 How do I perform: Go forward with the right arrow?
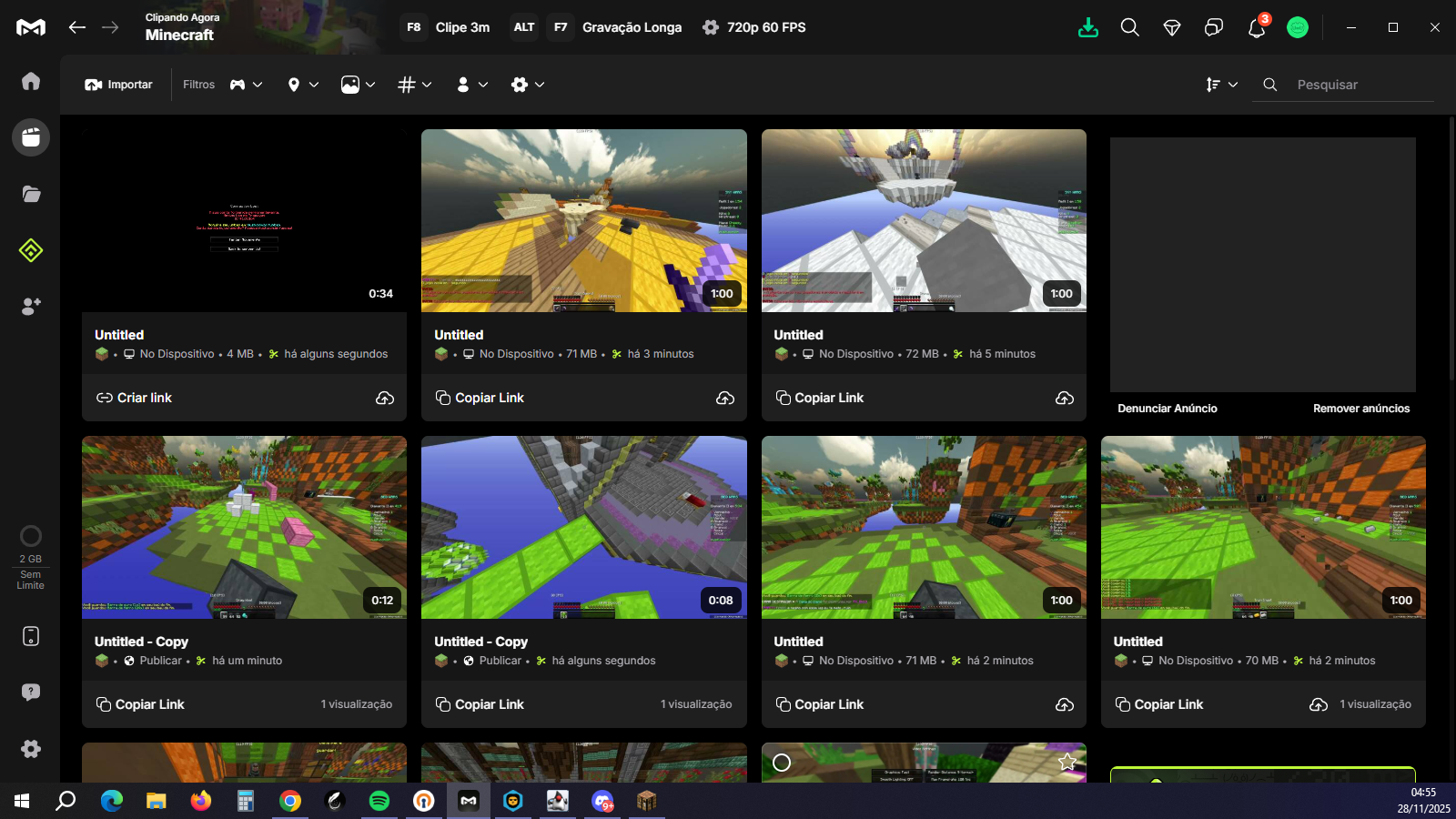[x=110, y=27]
